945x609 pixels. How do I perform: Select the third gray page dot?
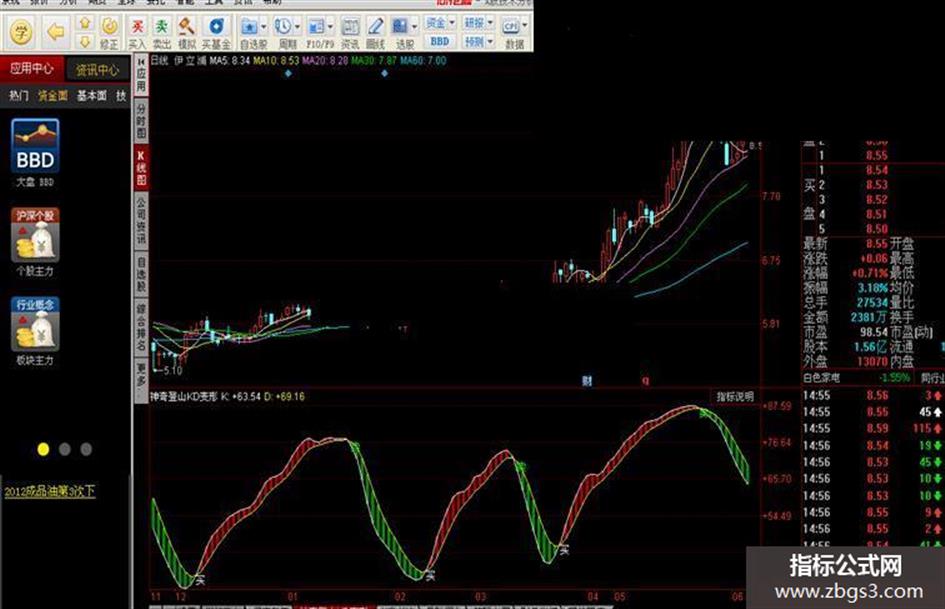point(86,449)
